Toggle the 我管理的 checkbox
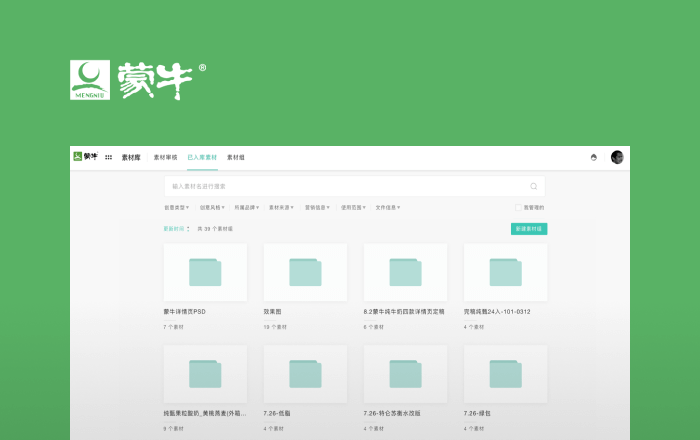Viewport: 700px width, 440px height. coord(518,208)
